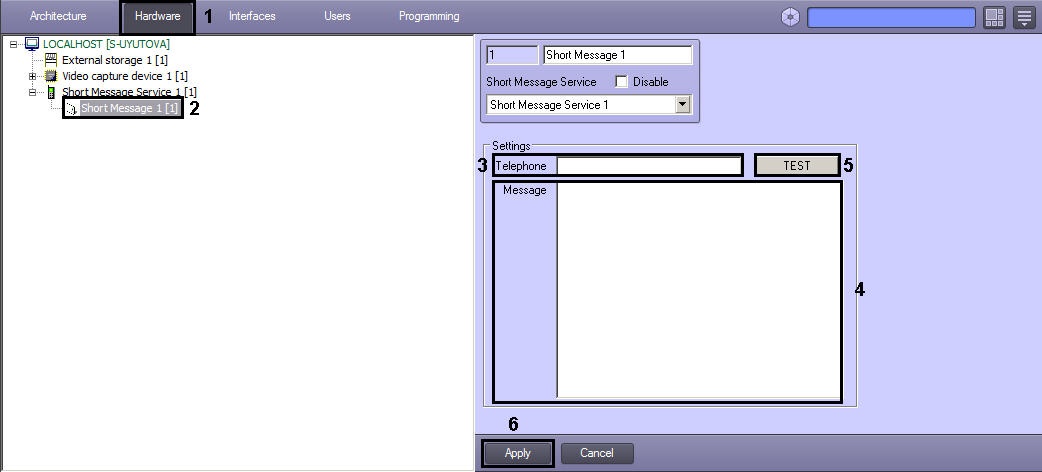The width and height of the screenshot is (1042, 472).
Task: Select Video capture device 1 [1]
Action: coord(125,76)
